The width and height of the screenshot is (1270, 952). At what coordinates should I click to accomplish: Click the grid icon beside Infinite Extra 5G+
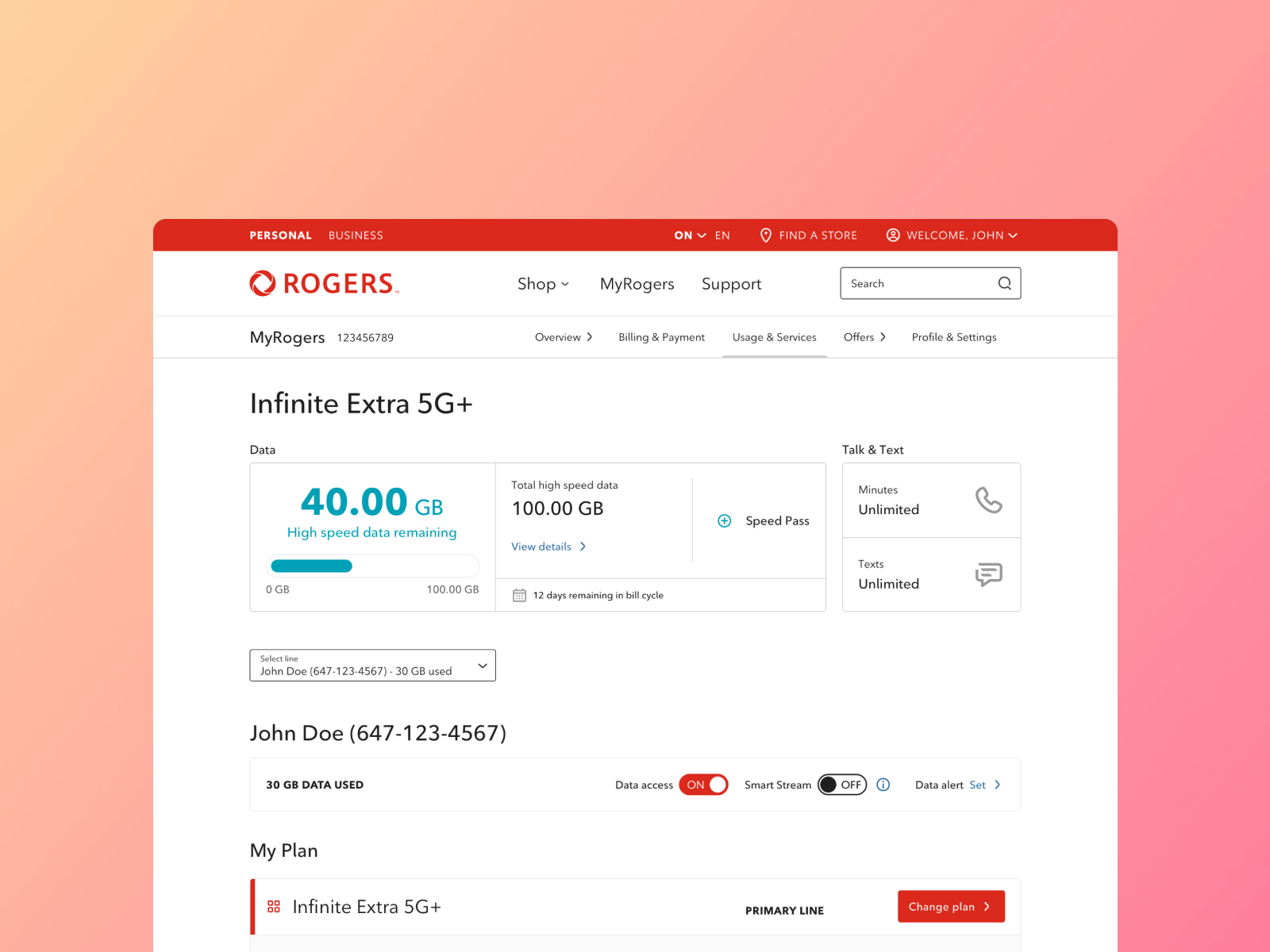tap(274, 907)
